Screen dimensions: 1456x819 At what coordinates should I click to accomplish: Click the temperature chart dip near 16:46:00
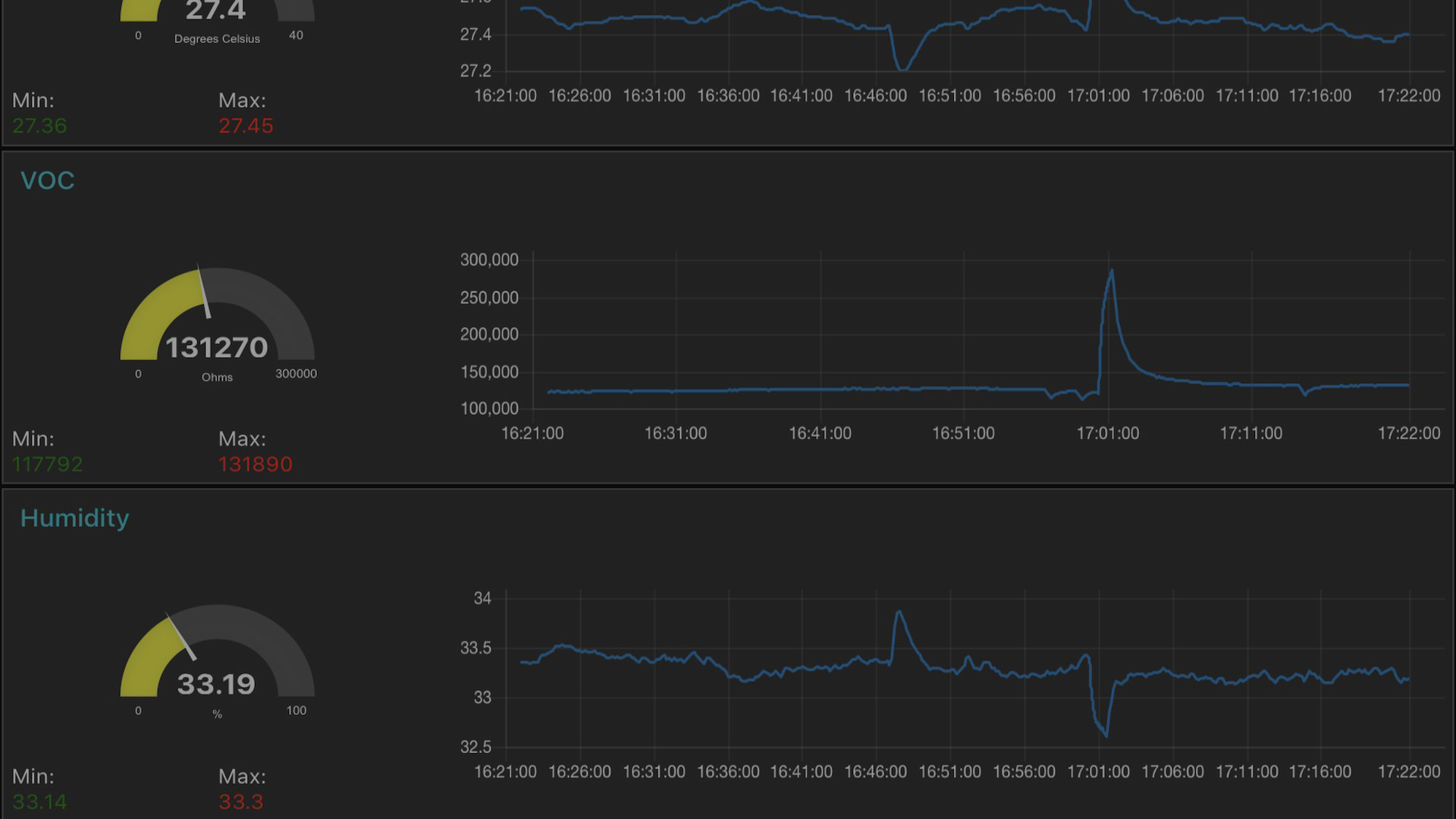pos(902,68)
